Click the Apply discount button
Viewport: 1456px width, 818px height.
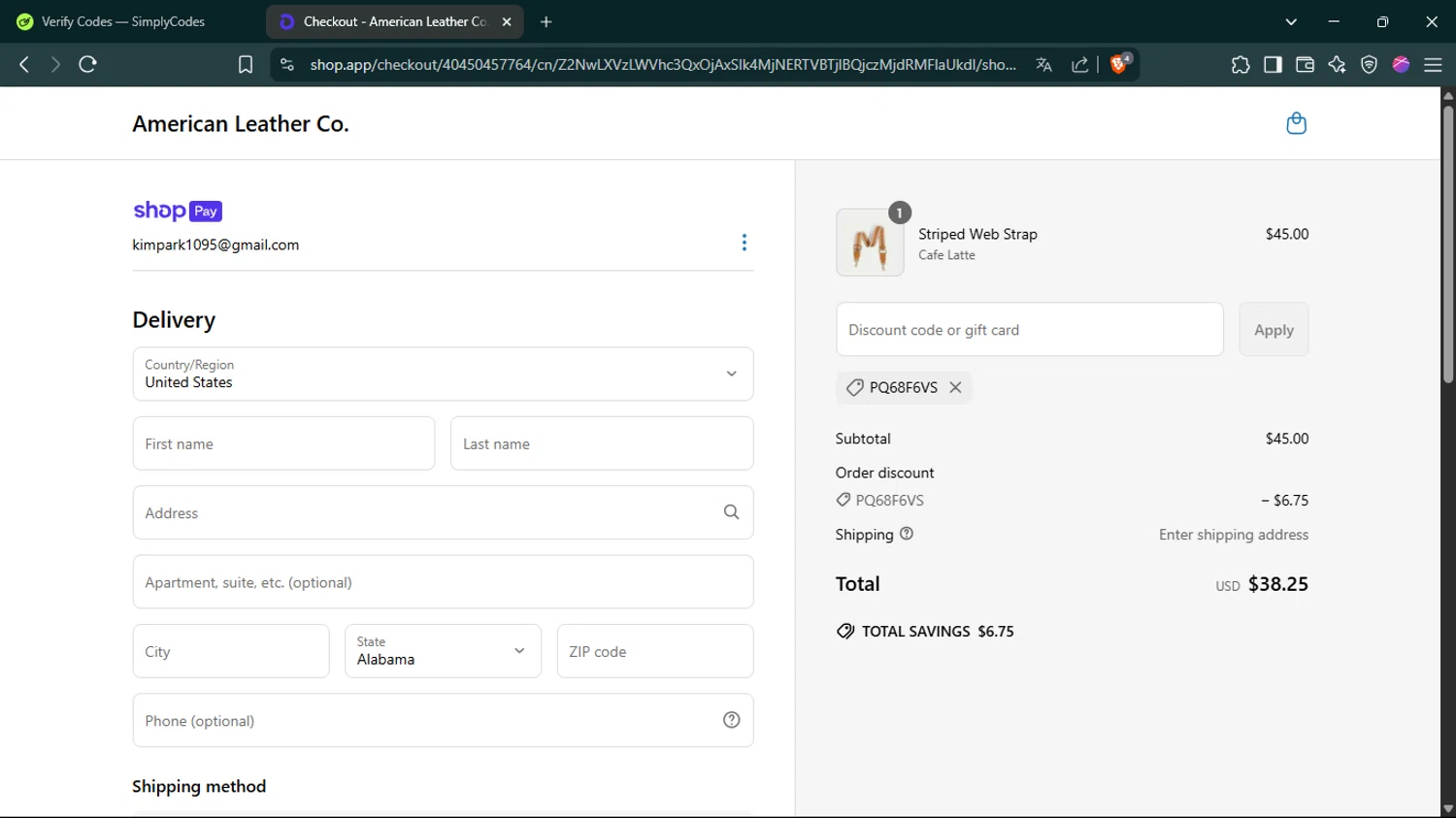[x=1274, y=329]
